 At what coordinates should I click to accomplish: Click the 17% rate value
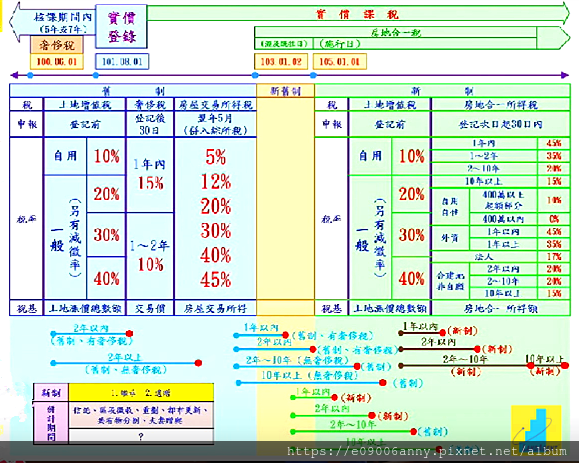tap(554, 257)
